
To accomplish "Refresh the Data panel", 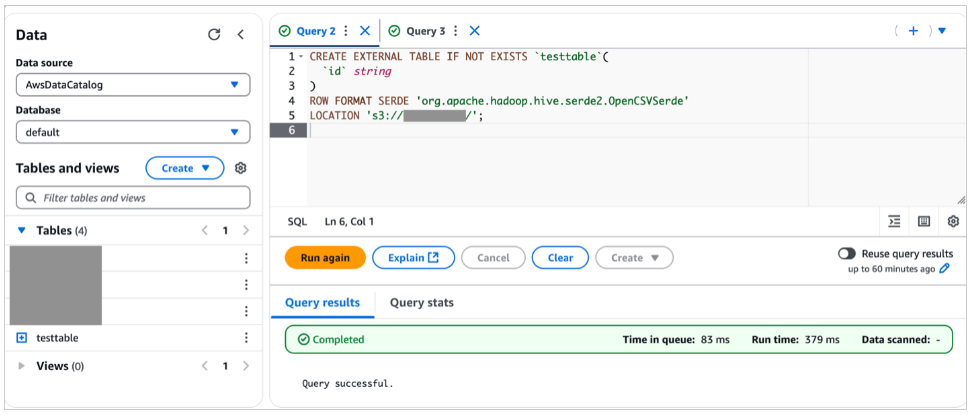I will tap(214, 35).
